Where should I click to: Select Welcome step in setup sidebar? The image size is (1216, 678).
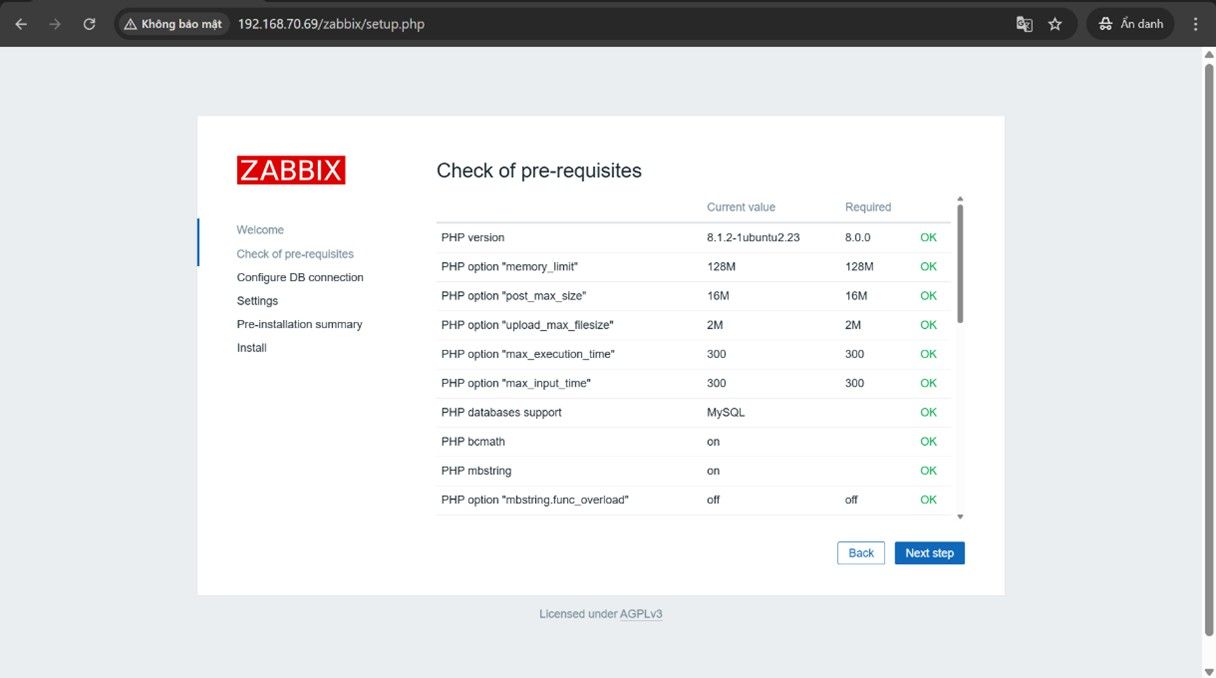[260, 230]
